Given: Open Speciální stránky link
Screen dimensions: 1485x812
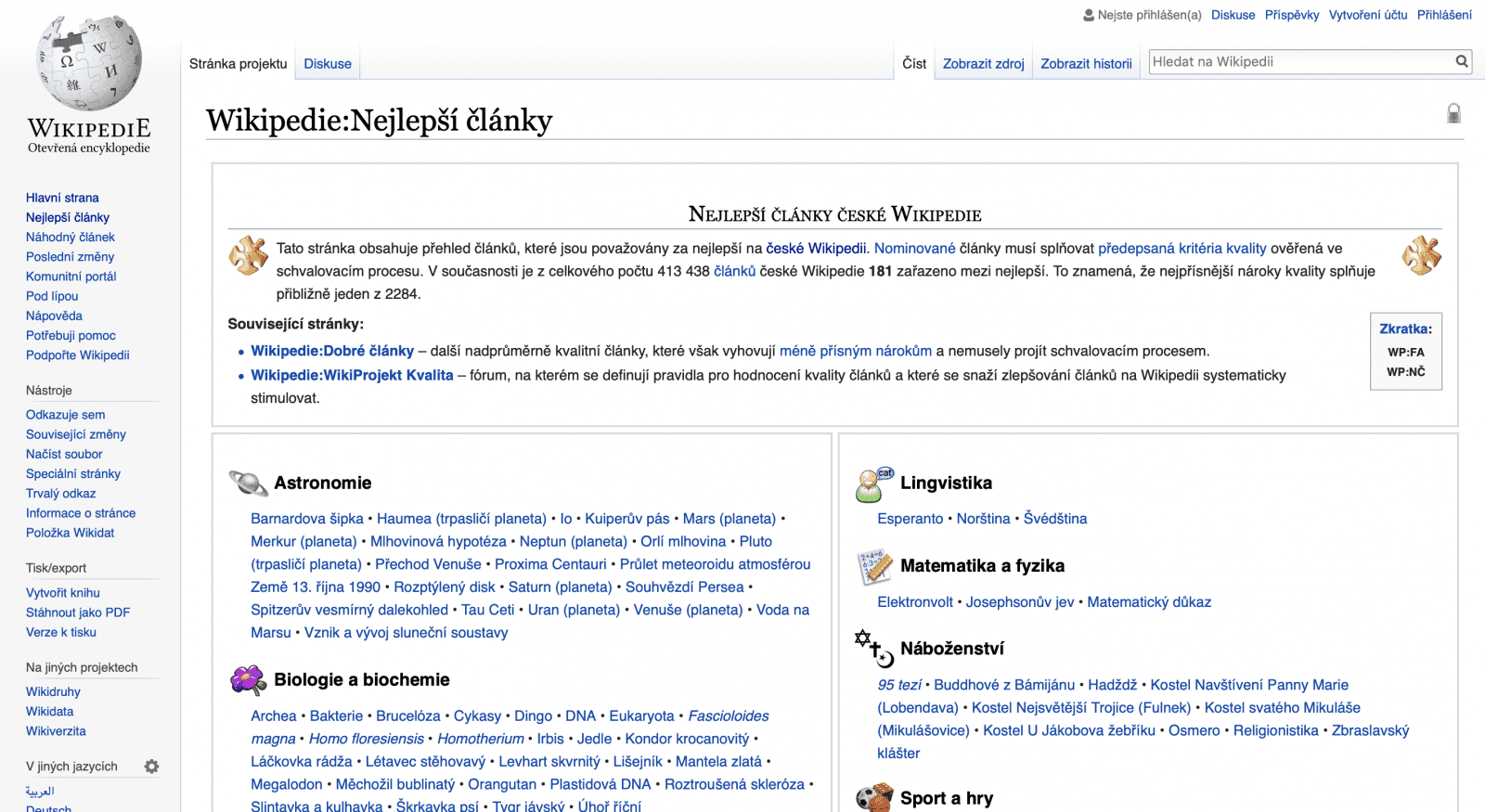Looking at the screenshot, I should pyautogui.click(x=73, y=473).
